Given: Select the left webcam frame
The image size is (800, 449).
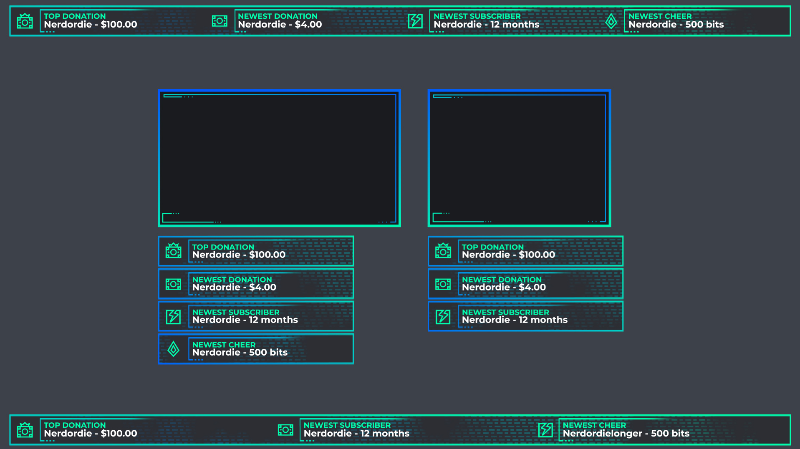Looking at the screenshot, I should (x=279, y=159).
